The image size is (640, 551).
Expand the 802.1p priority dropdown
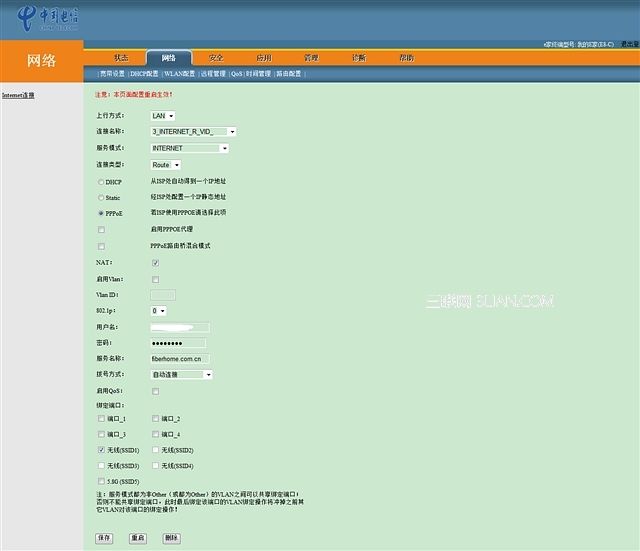tap(158, 311)
